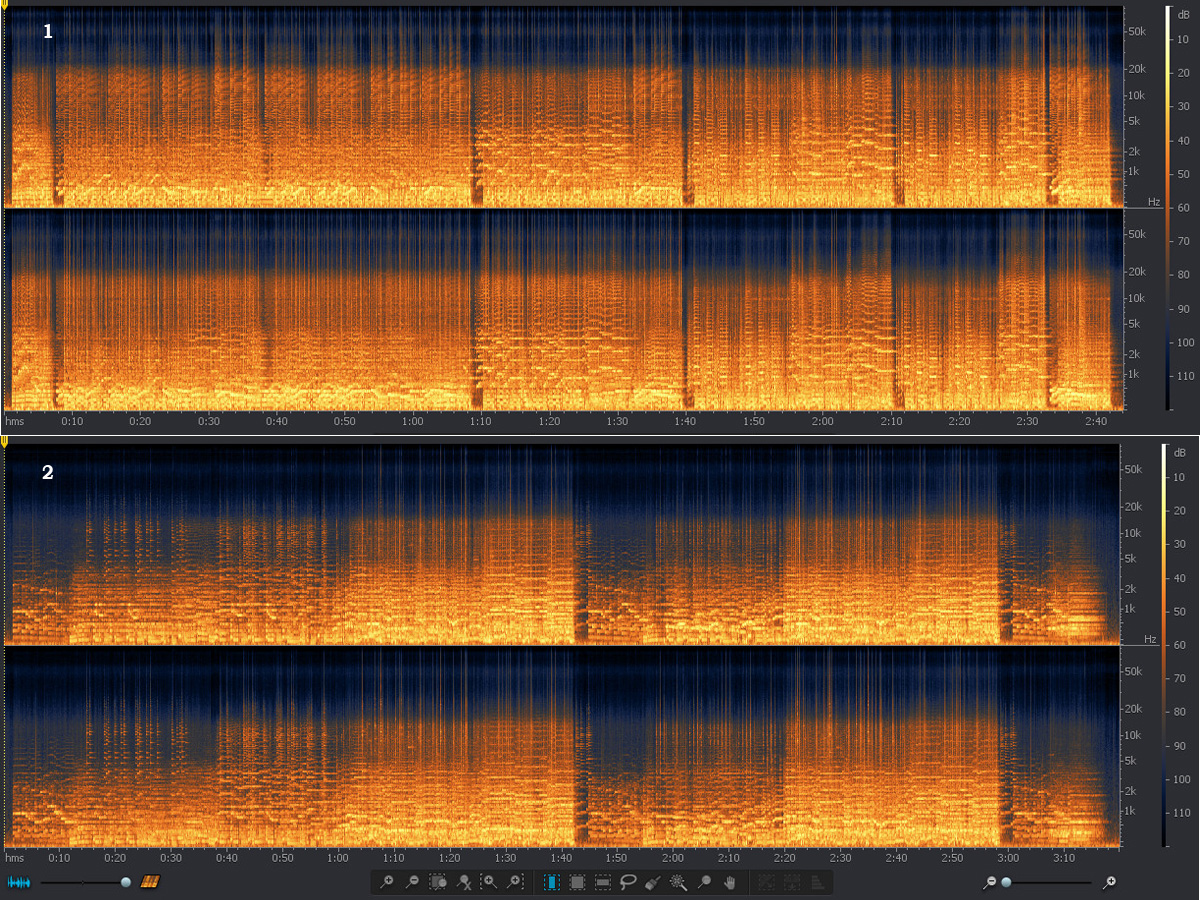Click the zoom out magnifier in center toolbar
This screenshot has width=1200, height=900.
click(x=412, y=882)
